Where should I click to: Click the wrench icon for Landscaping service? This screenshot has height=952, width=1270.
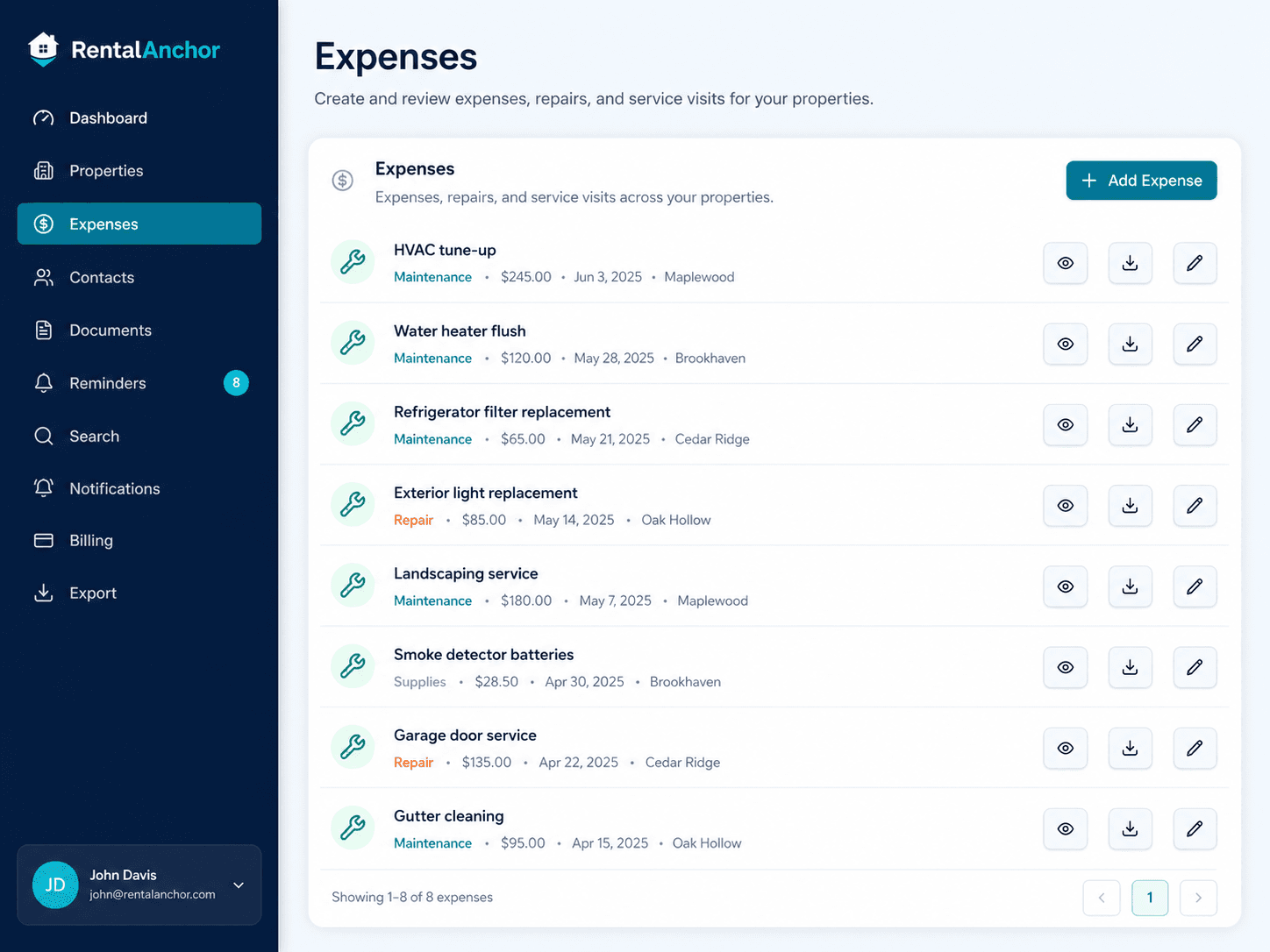pos(353,585)
